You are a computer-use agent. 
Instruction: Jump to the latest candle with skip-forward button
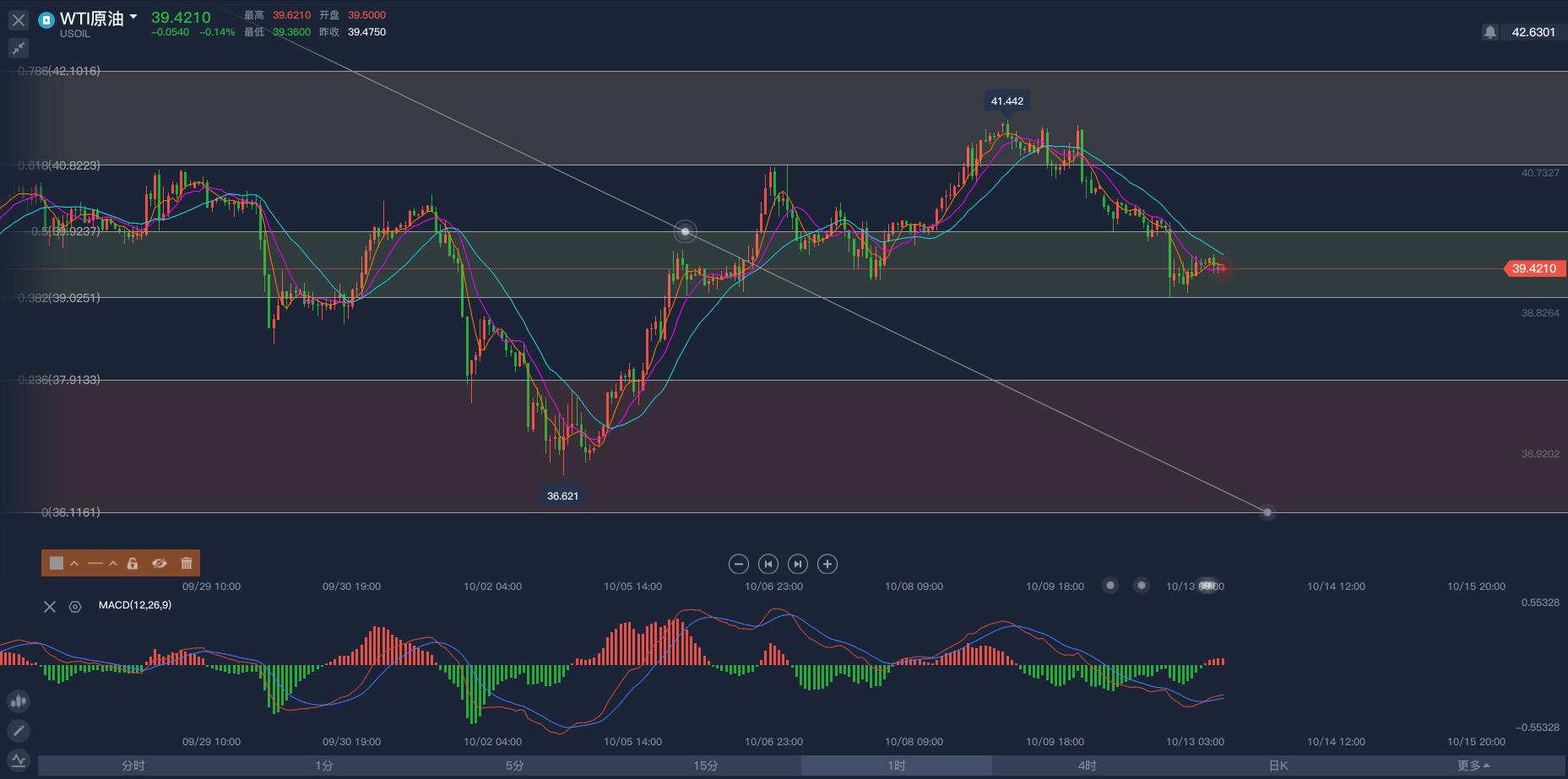797,564
